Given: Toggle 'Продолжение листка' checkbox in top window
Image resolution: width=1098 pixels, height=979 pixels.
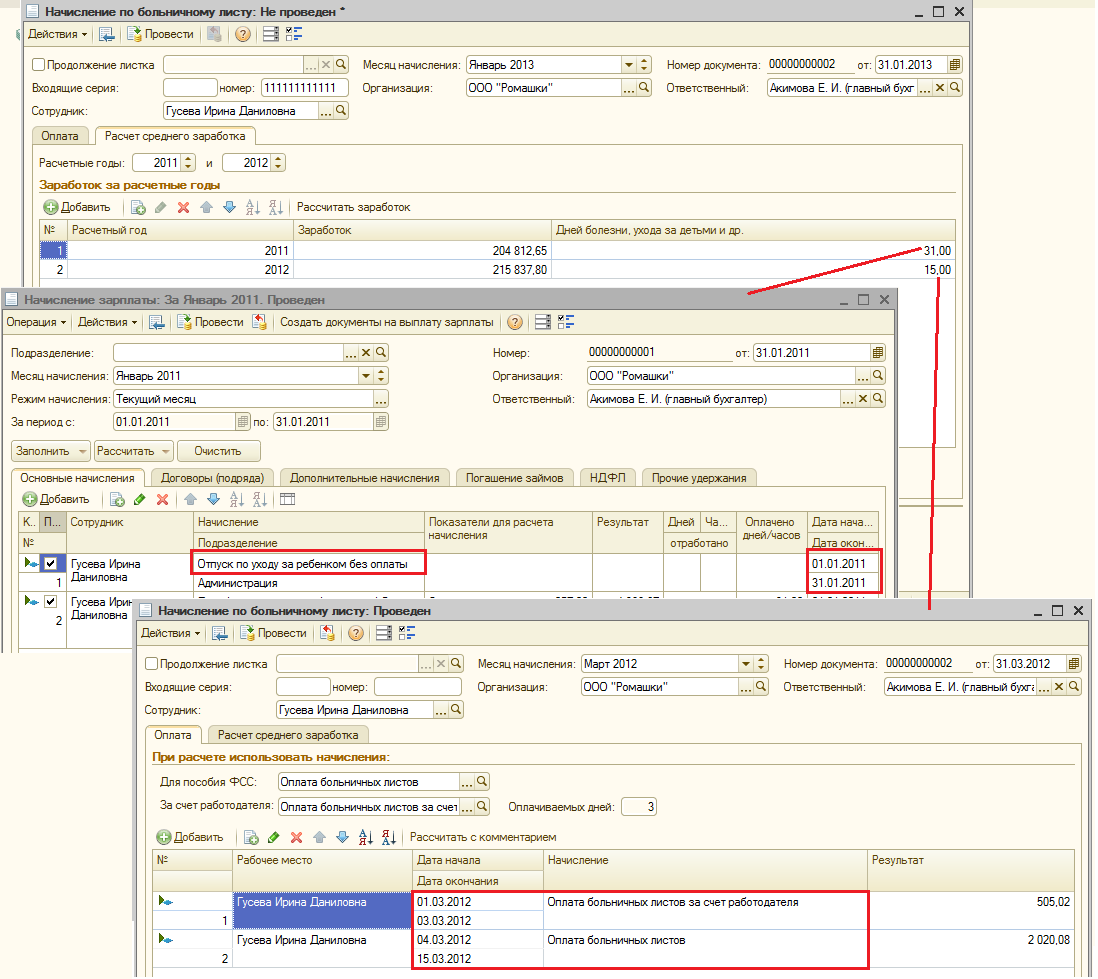Looking at the screenshot, I should click(x=39, y=65).
